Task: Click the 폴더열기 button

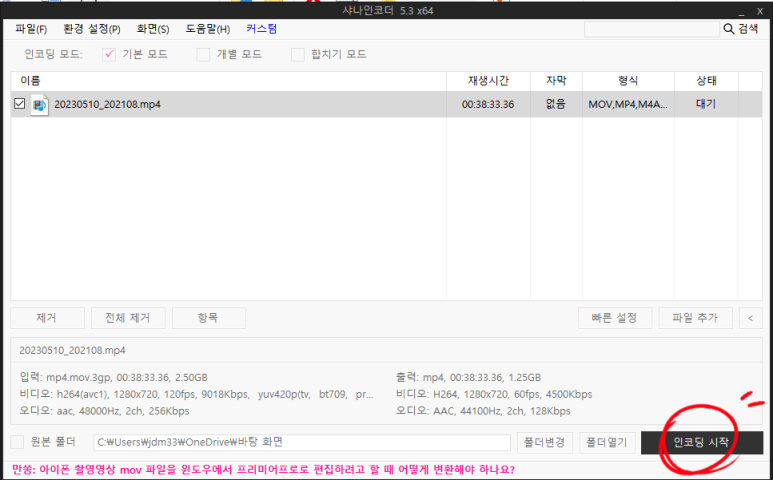Action: tap(606, 442)
